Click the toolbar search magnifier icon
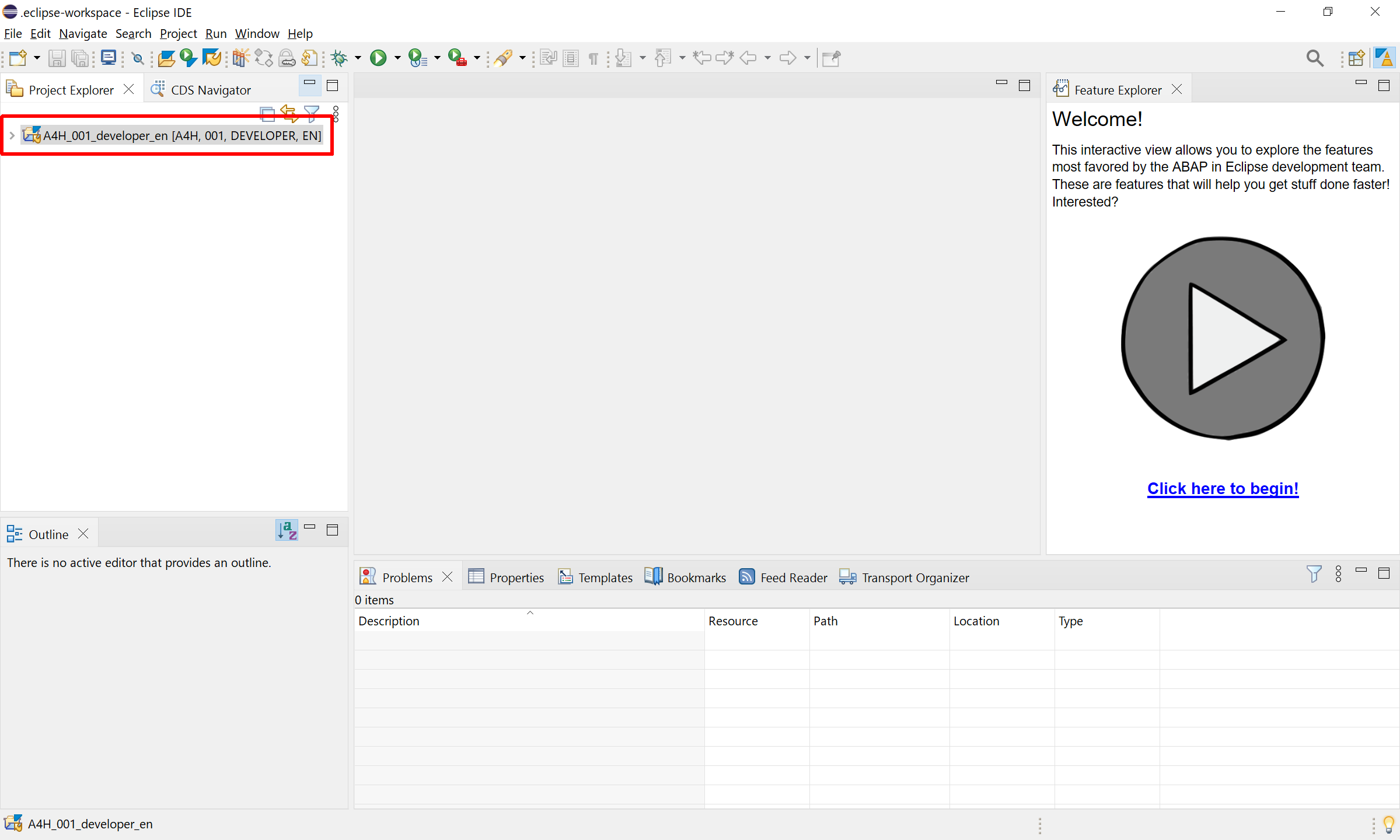Screen dimensions: 1400x840 tap(1314, 58)
